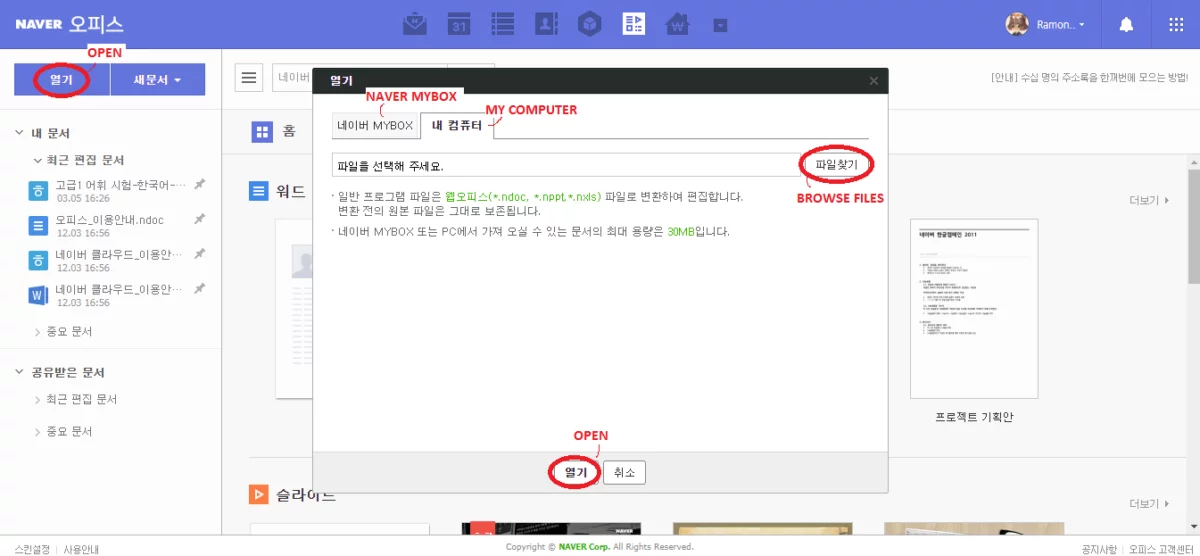Open Naver Mail from the top bar
This screenshot has width=1200, height=556.
[x=415, y=24]
